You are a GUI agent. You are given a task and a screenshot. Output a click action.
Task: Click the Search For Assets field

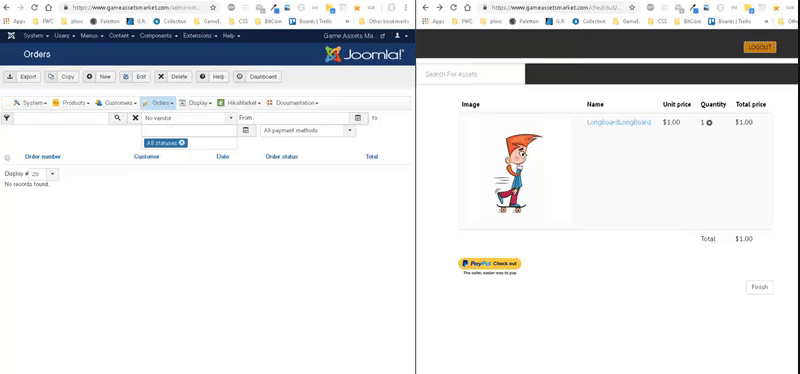click(471, 74)
